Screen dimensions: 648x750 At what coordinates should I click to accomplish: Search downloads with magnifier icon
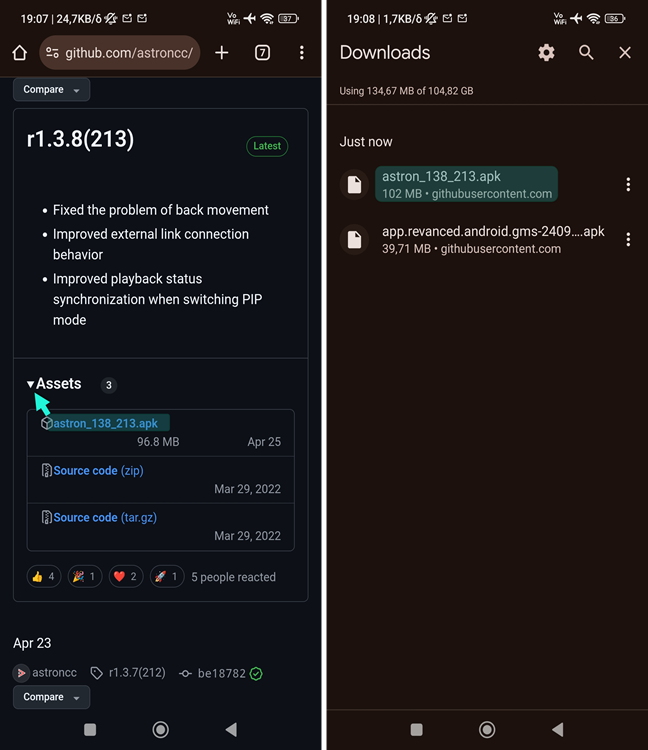click(586, 53)
